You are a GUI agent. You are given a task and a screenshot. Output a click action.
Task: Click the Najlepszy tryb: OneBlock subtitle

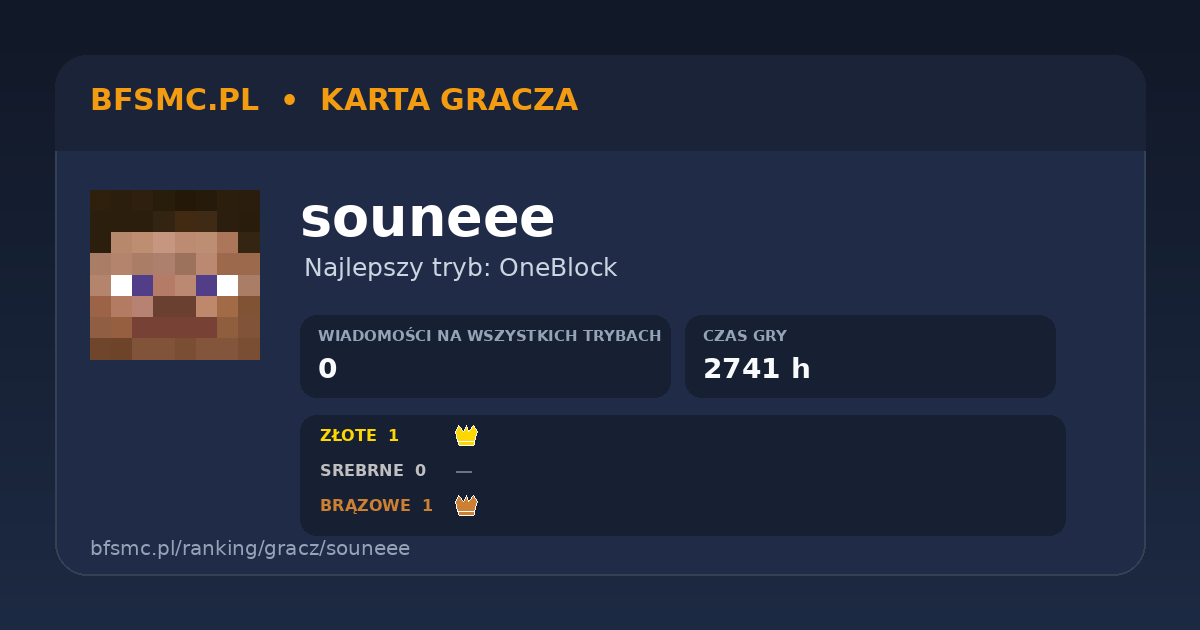(x=461, y=268)
